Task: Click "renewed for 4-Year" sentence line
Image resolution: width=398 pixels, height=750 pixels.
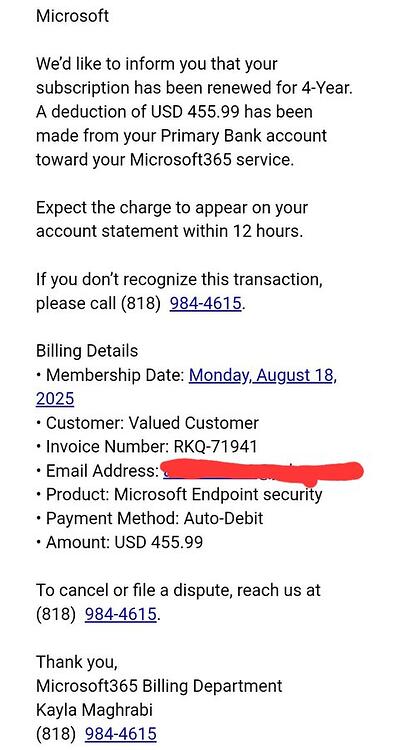Action: coord(194,88)
